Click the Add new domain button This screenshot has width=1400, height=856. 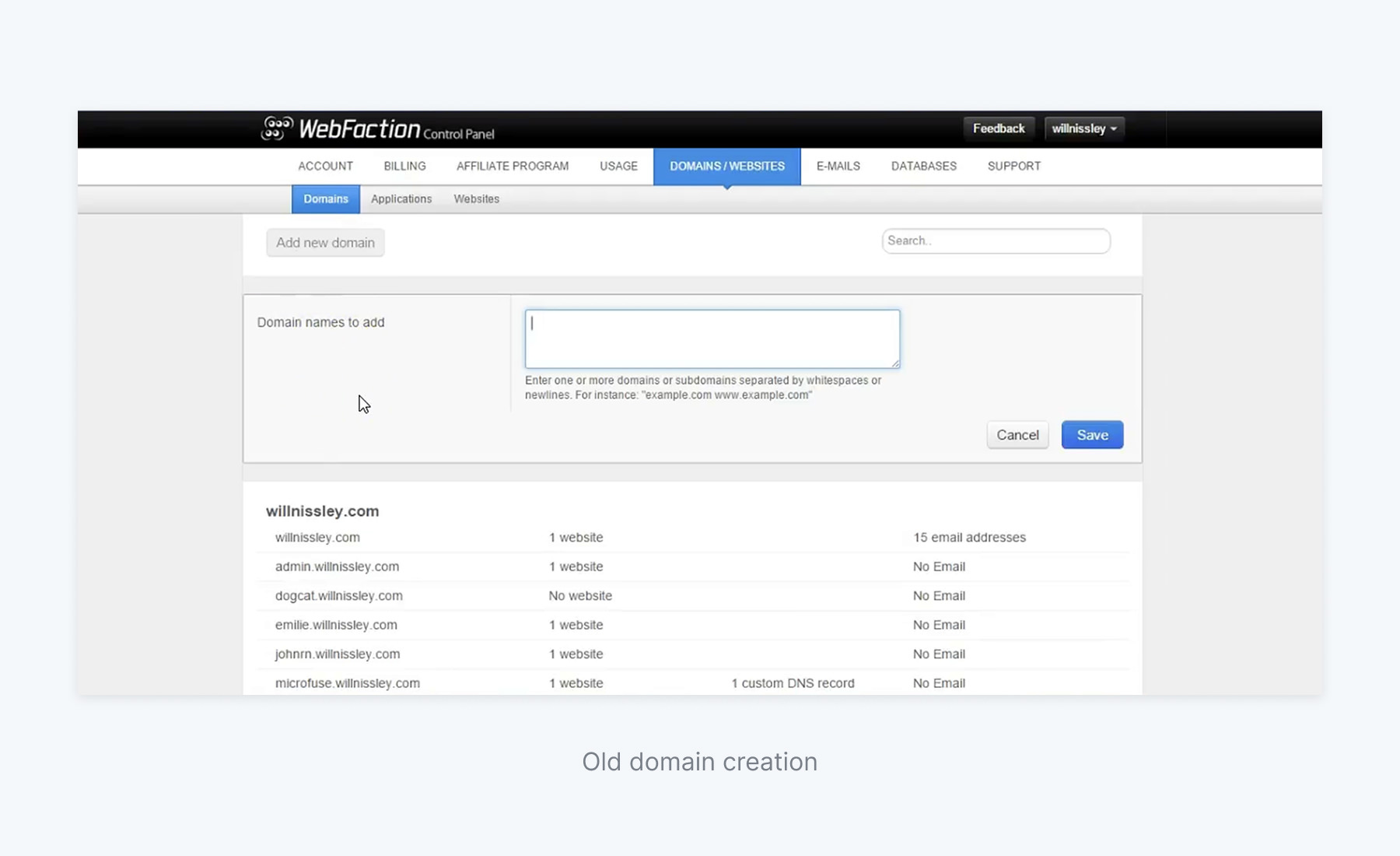click(x=325, y=243)
